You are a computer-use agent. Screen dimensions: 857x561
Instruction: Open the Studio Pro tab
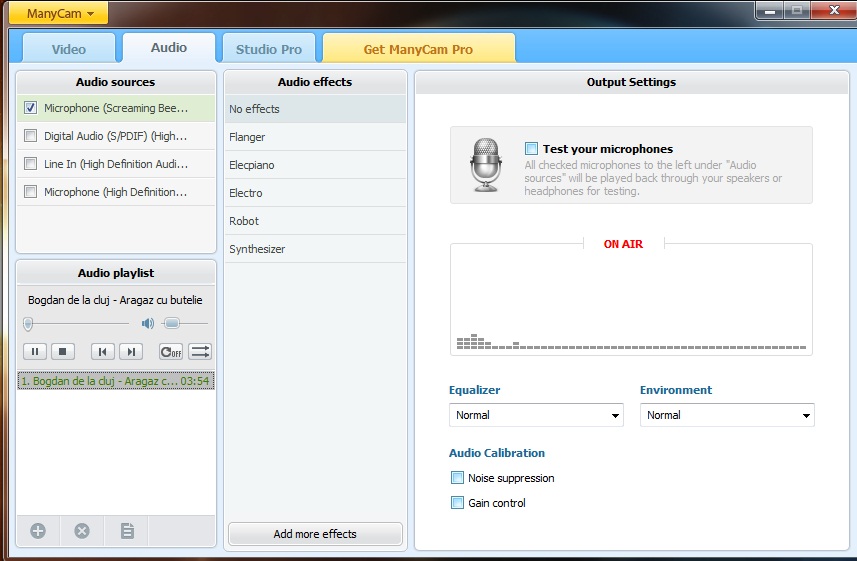268,49
